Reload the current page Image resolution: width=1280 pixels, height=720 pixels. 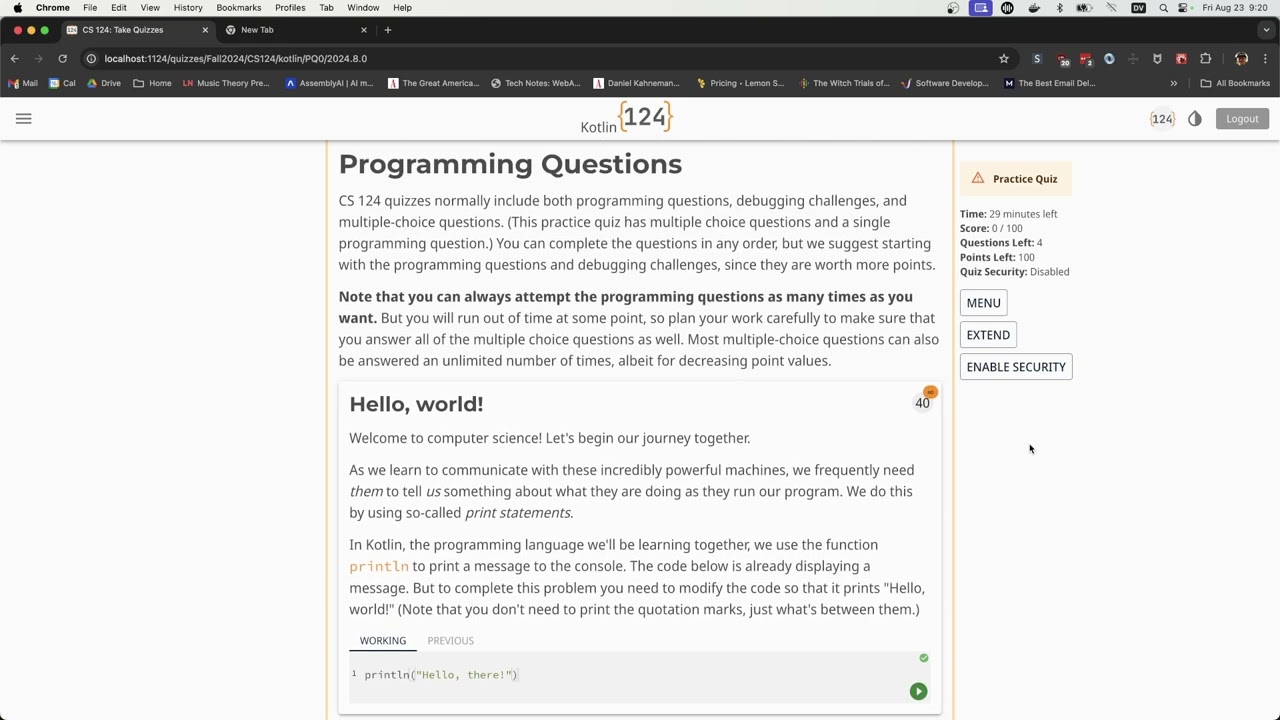(62, 59)
